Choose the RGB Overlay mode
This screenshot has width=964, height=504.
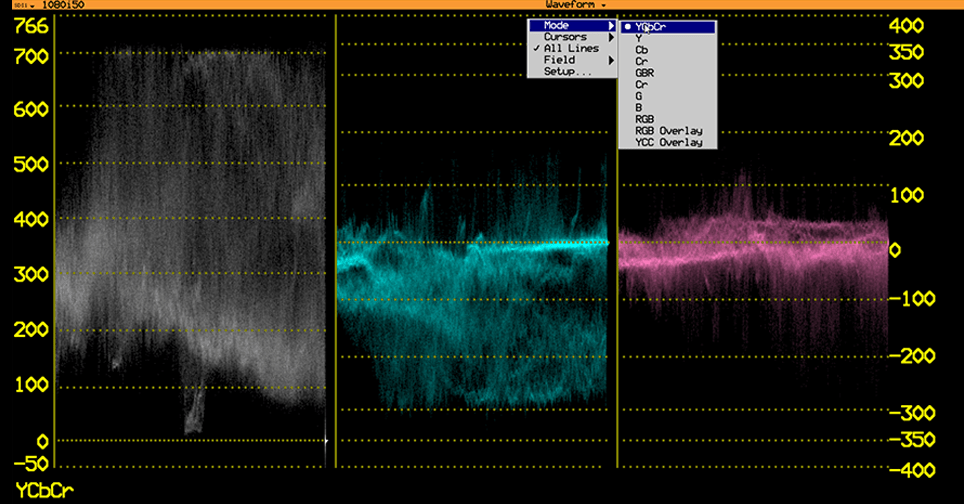(x=668, y=131)
